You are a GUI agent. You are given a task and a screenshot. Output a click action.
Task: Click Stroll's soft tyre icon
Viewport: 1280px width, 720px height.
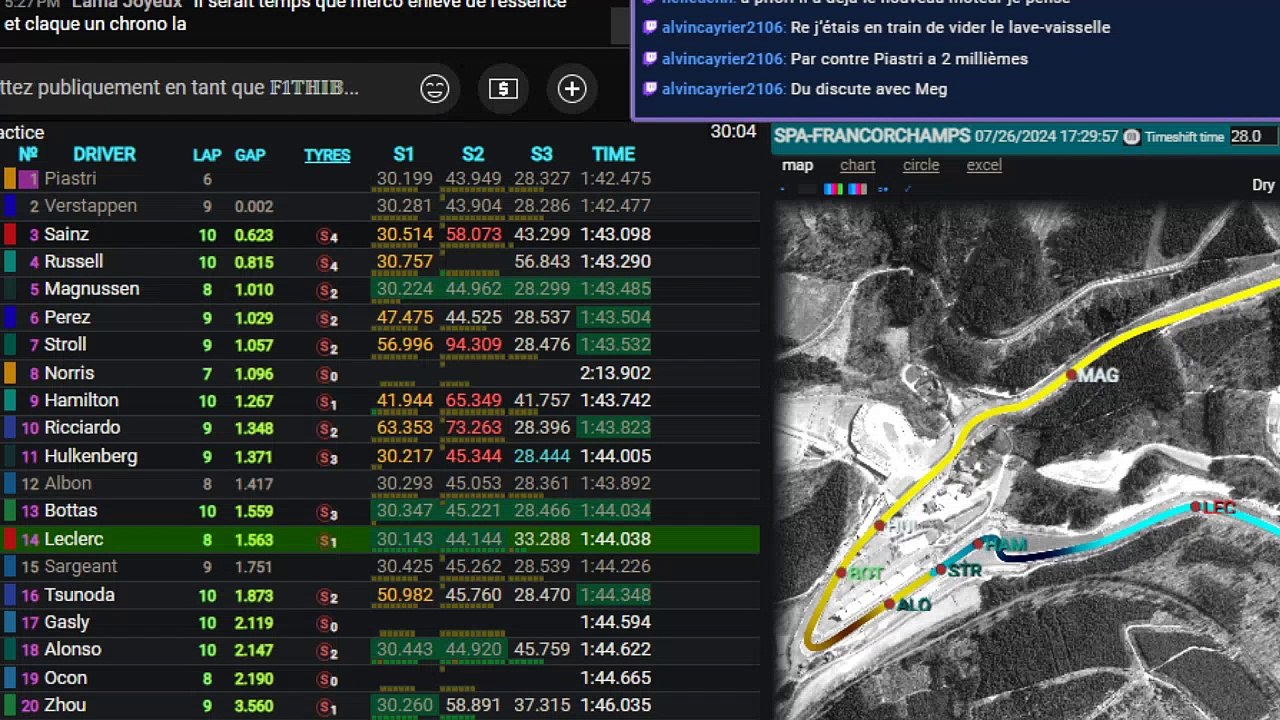click(x=327, y=346)
